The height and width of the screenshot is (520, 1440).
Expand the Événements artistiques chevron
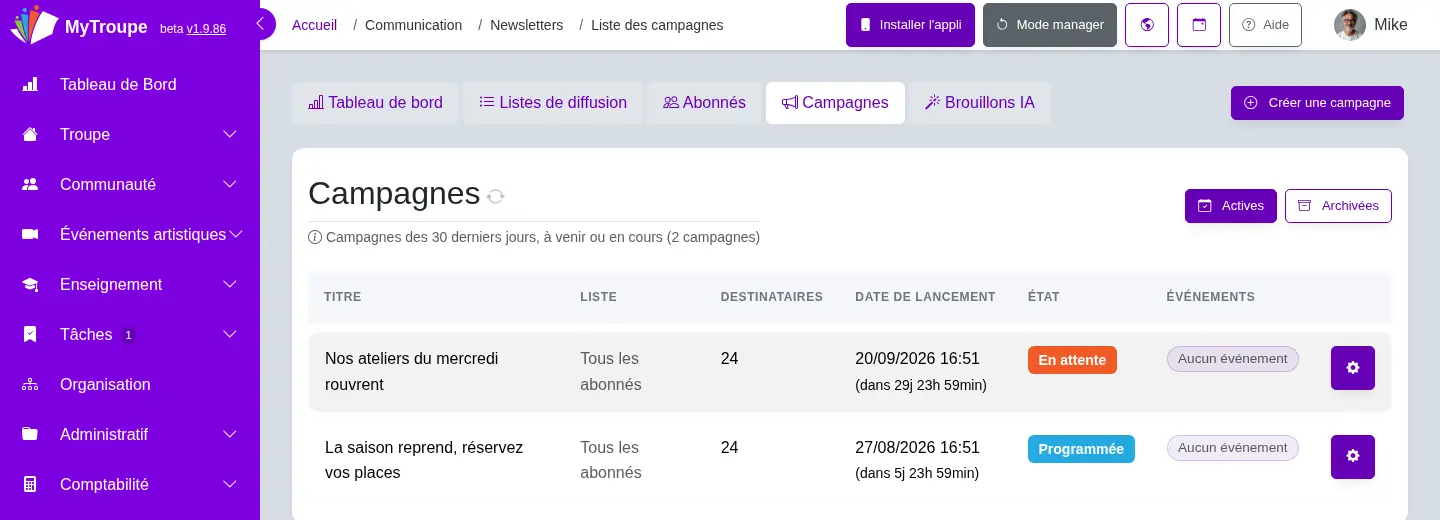236,235
